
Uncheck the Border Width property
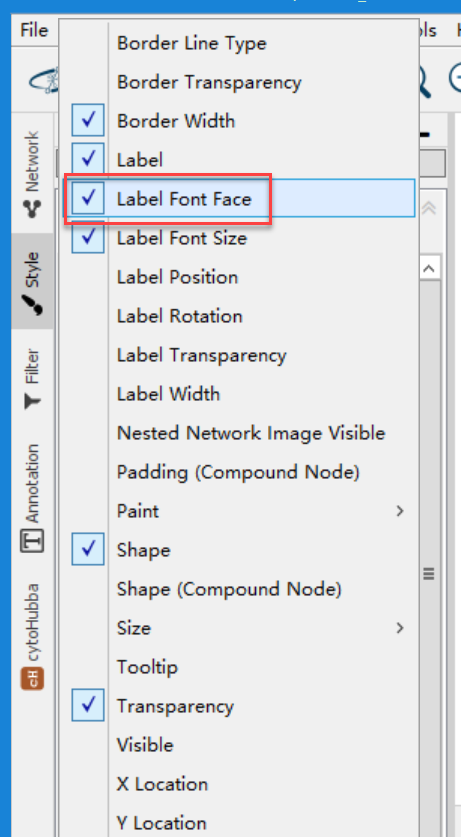[88, 121]
